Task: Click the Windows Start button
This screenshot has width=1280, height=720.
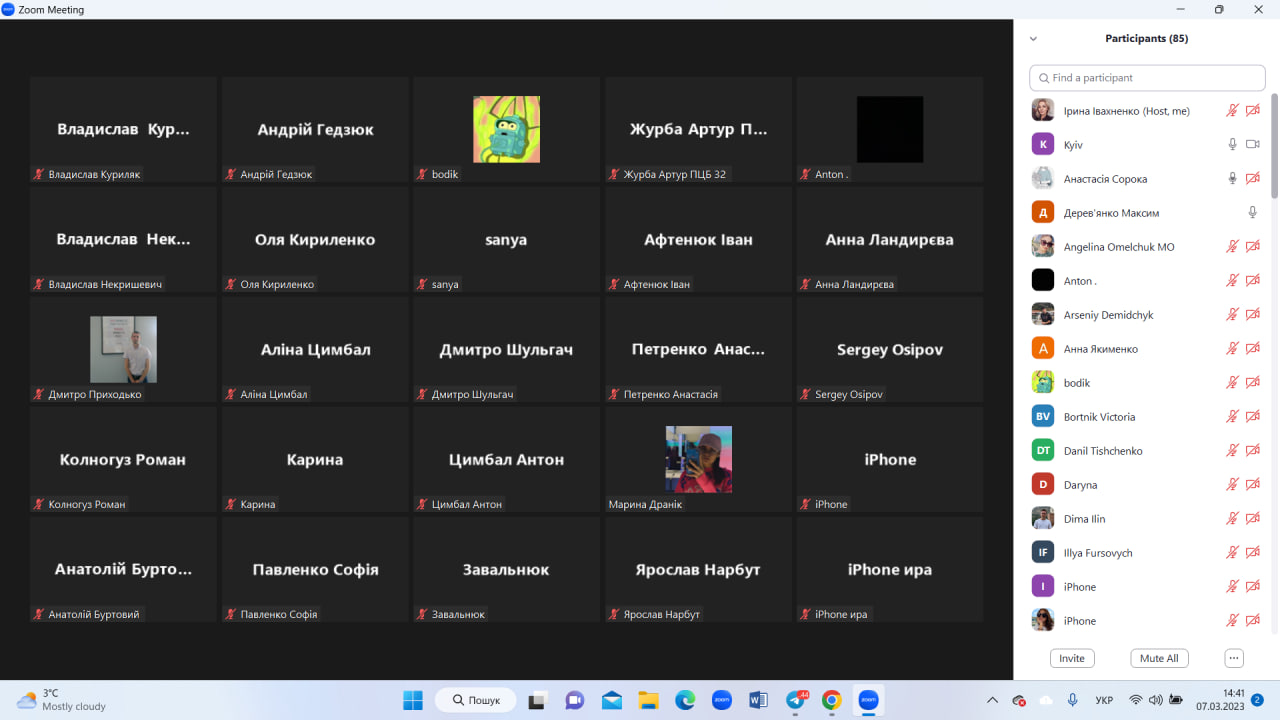Action: (x=413, y=700)
